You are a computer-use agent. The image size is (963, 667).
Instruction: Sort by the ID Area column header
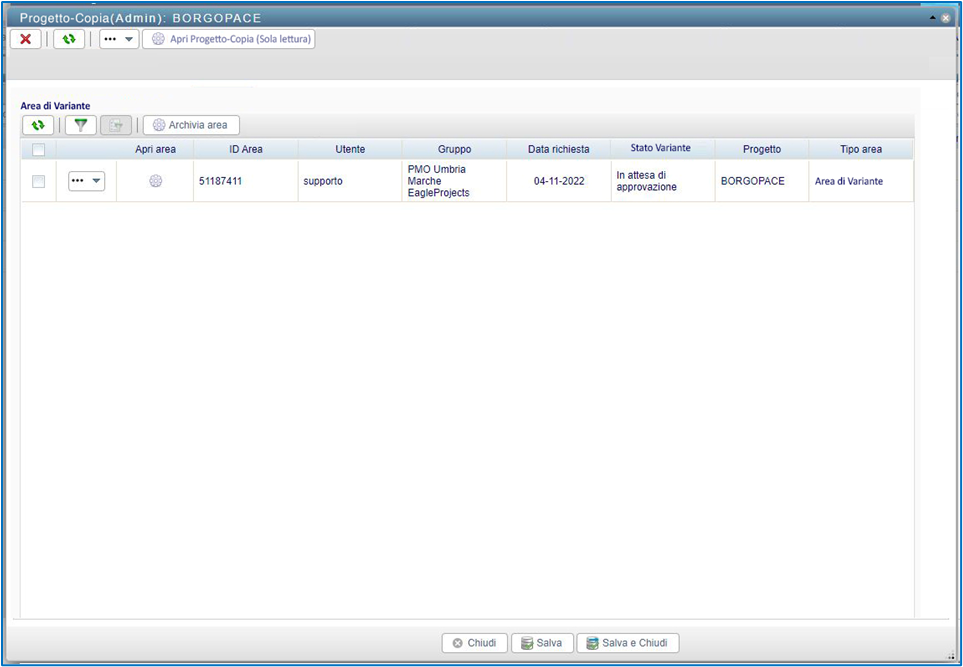245,149
